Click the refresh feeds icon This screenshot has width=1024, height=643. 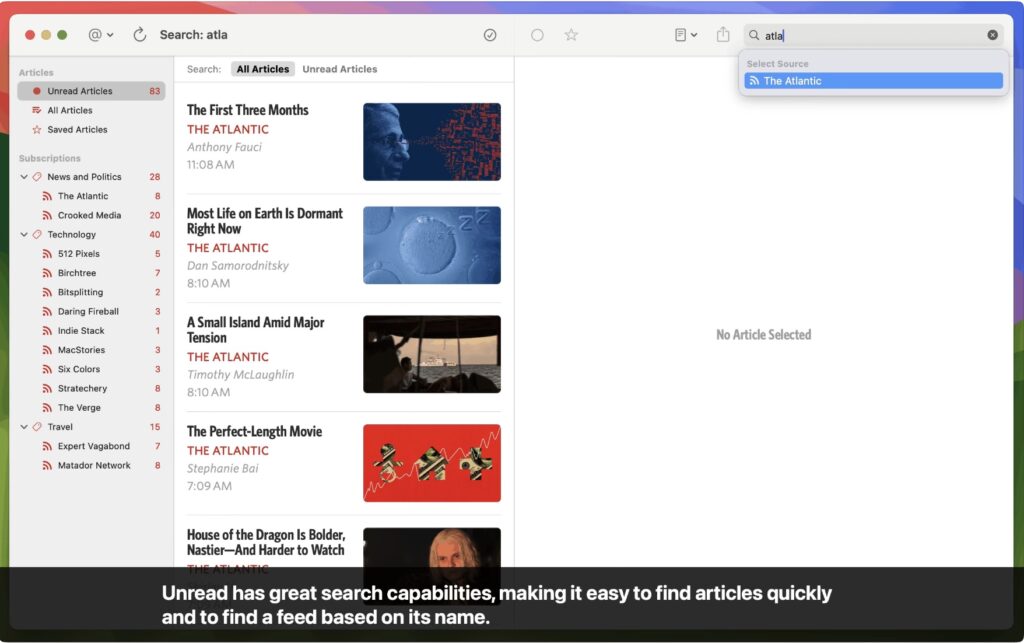coord(139,33)
